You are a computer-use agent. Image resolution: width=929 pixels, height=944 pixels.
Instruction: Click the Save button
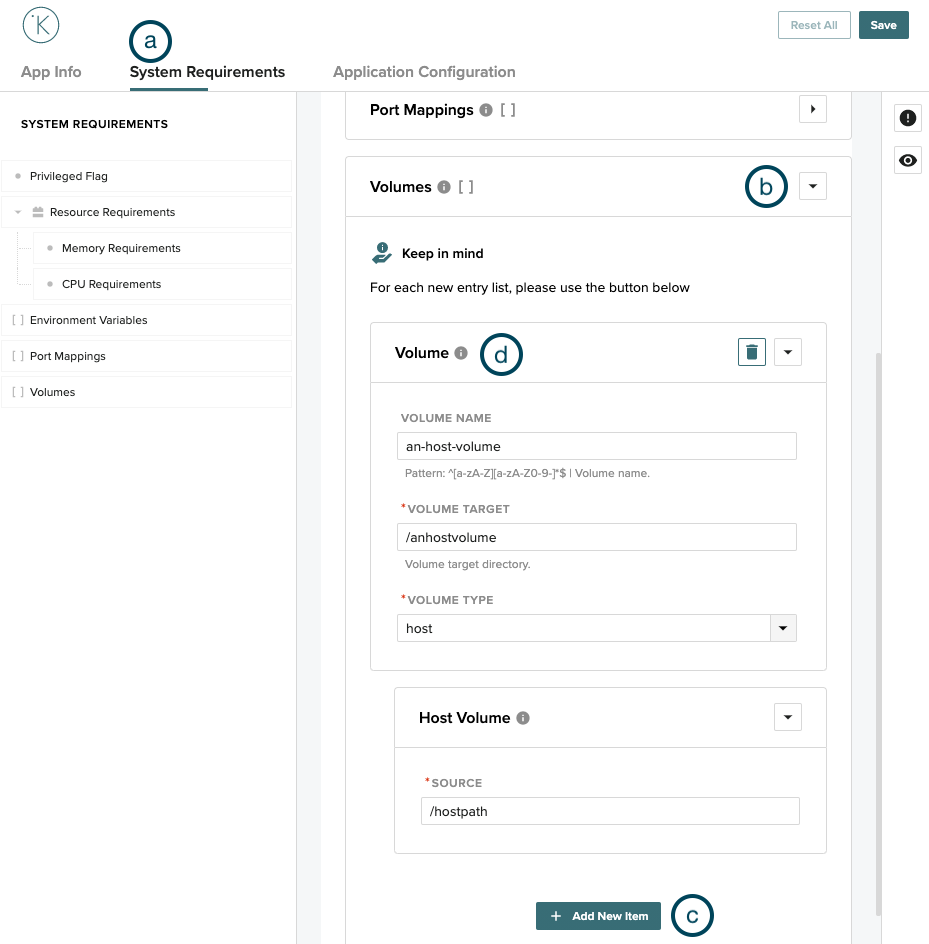point(883,25)
